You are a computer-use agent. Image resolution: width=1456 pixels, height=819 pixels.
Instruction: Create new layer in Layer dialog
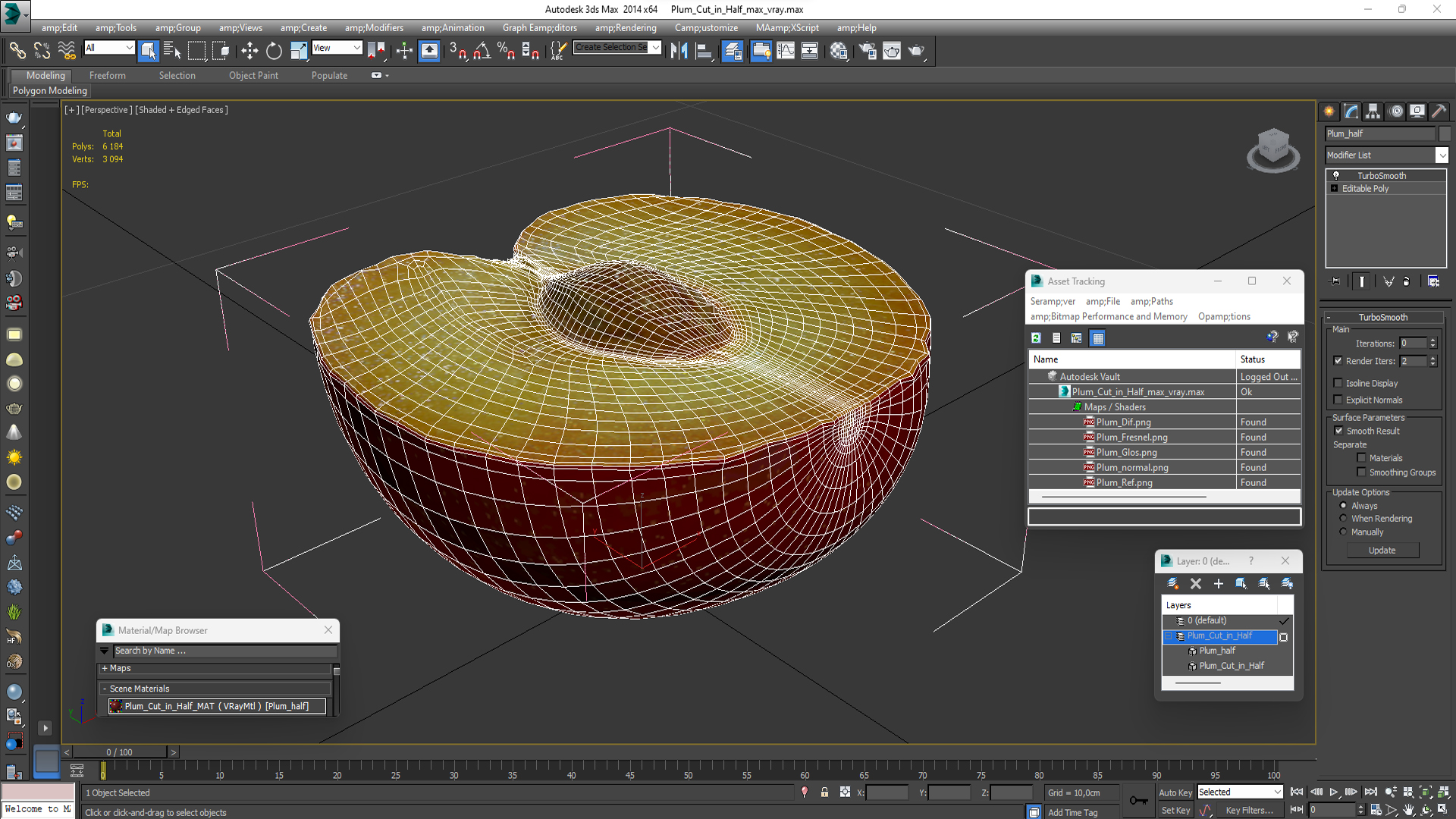[1172, 583]
